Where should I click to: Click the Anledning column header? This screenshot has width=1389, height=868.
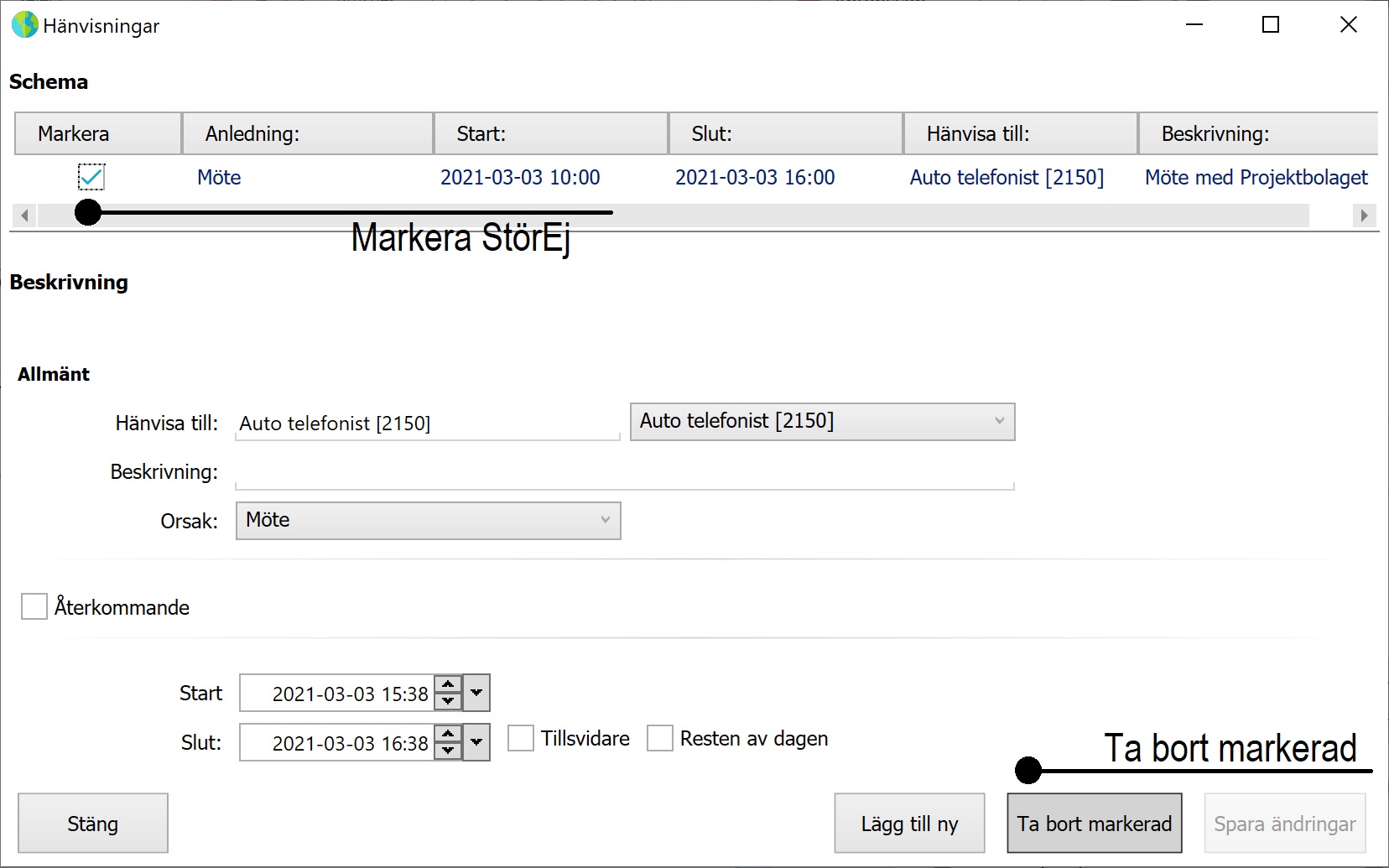point(308,133)
